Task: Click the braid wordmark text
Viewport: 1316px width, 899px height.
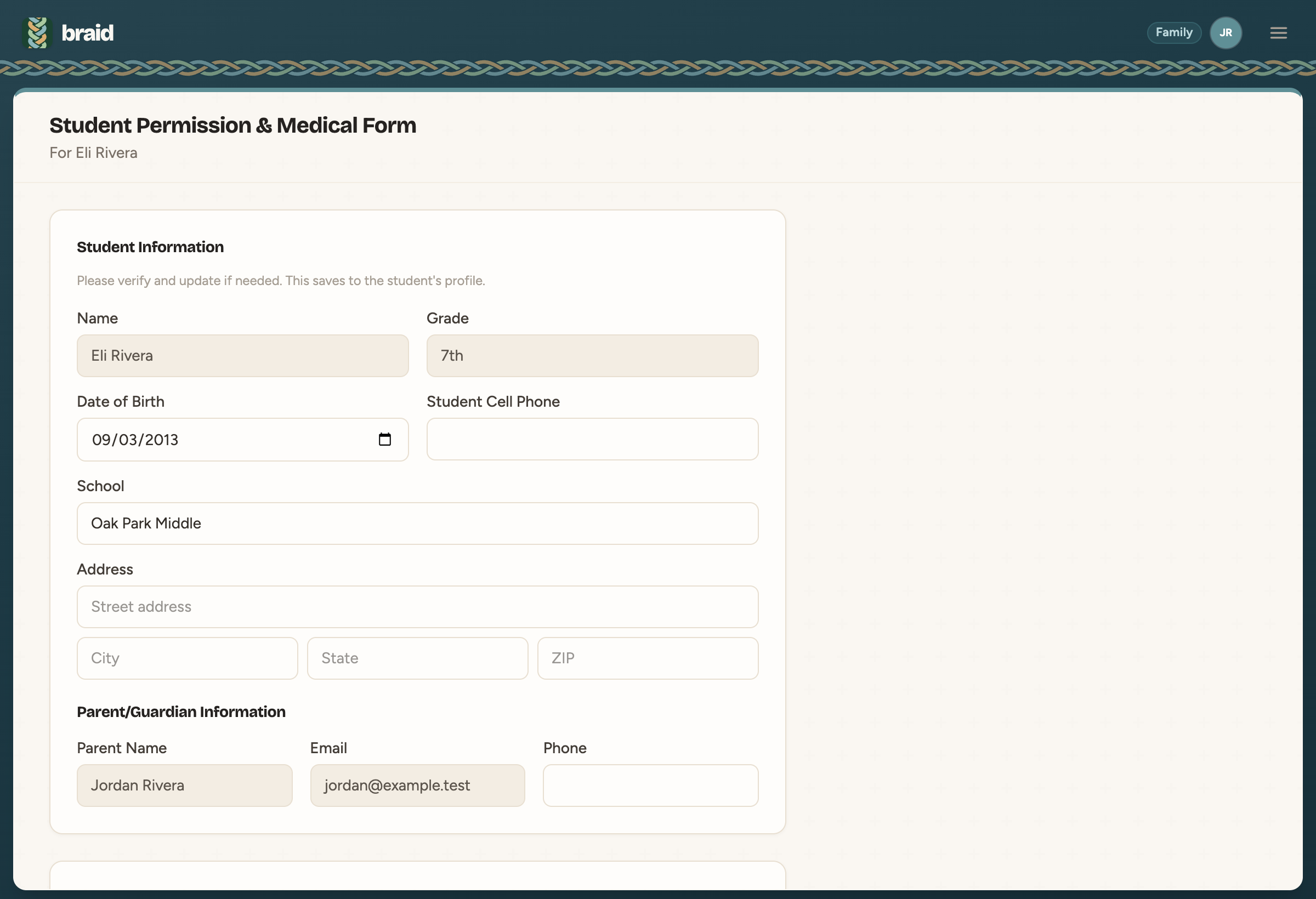Action: pyautogui.click(x=88, y=33)
